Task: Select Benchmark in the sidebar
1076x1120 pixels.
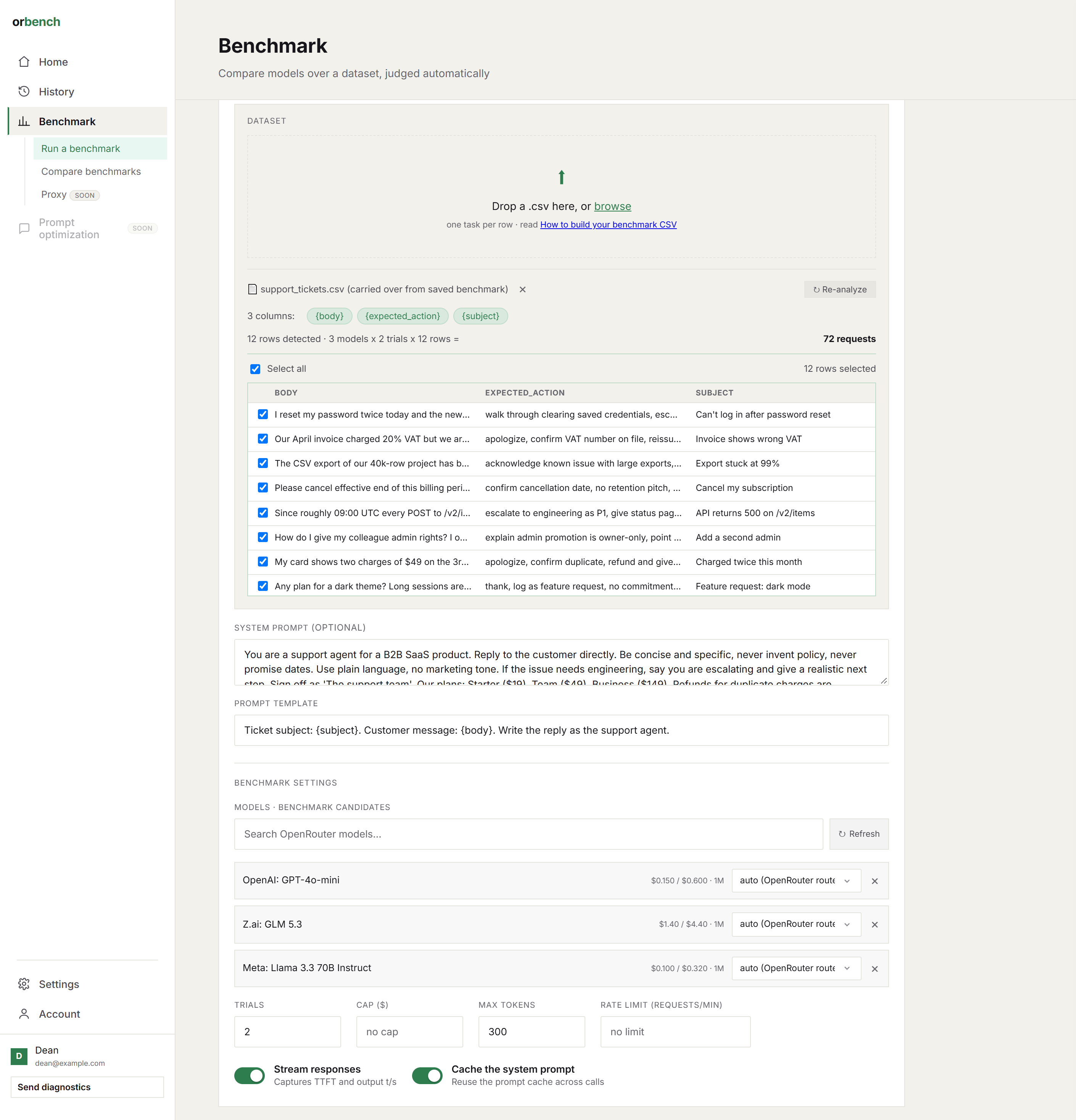Action: (x=87, y=121)
